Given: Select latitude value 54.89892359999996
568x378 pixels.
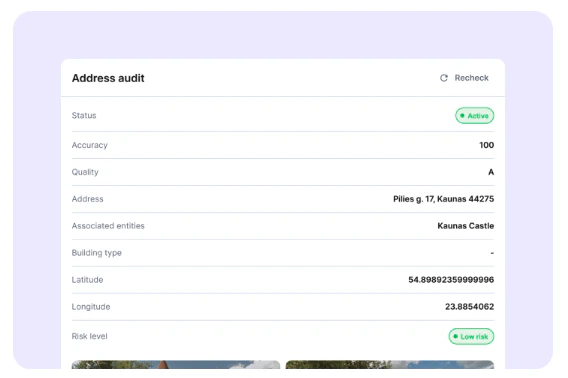Looking at the screenshot, I should pos(451,279).
